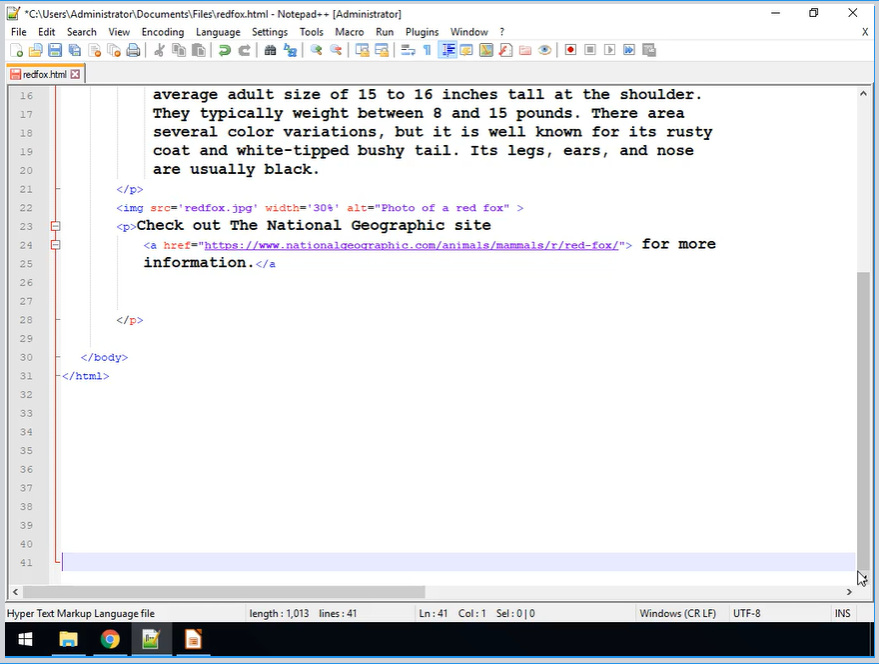Open the Tools menu
This screenshot has height=664, width=879.
coord(311,32)
